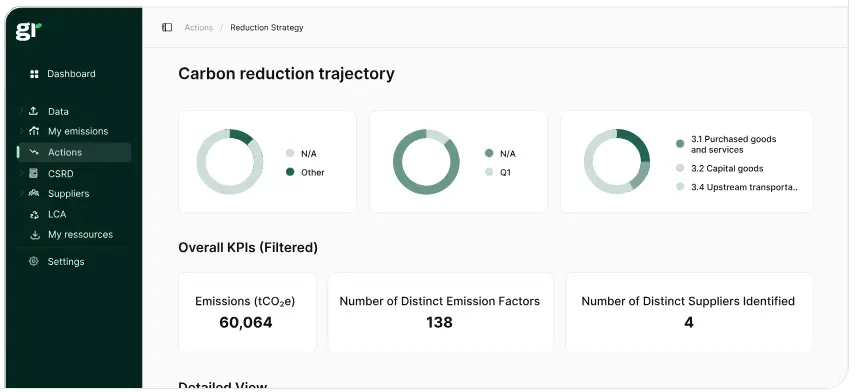Click the 'Other' legend label
Image resolution: width=856 pixels, height=392 pixels.
point(312,172)
